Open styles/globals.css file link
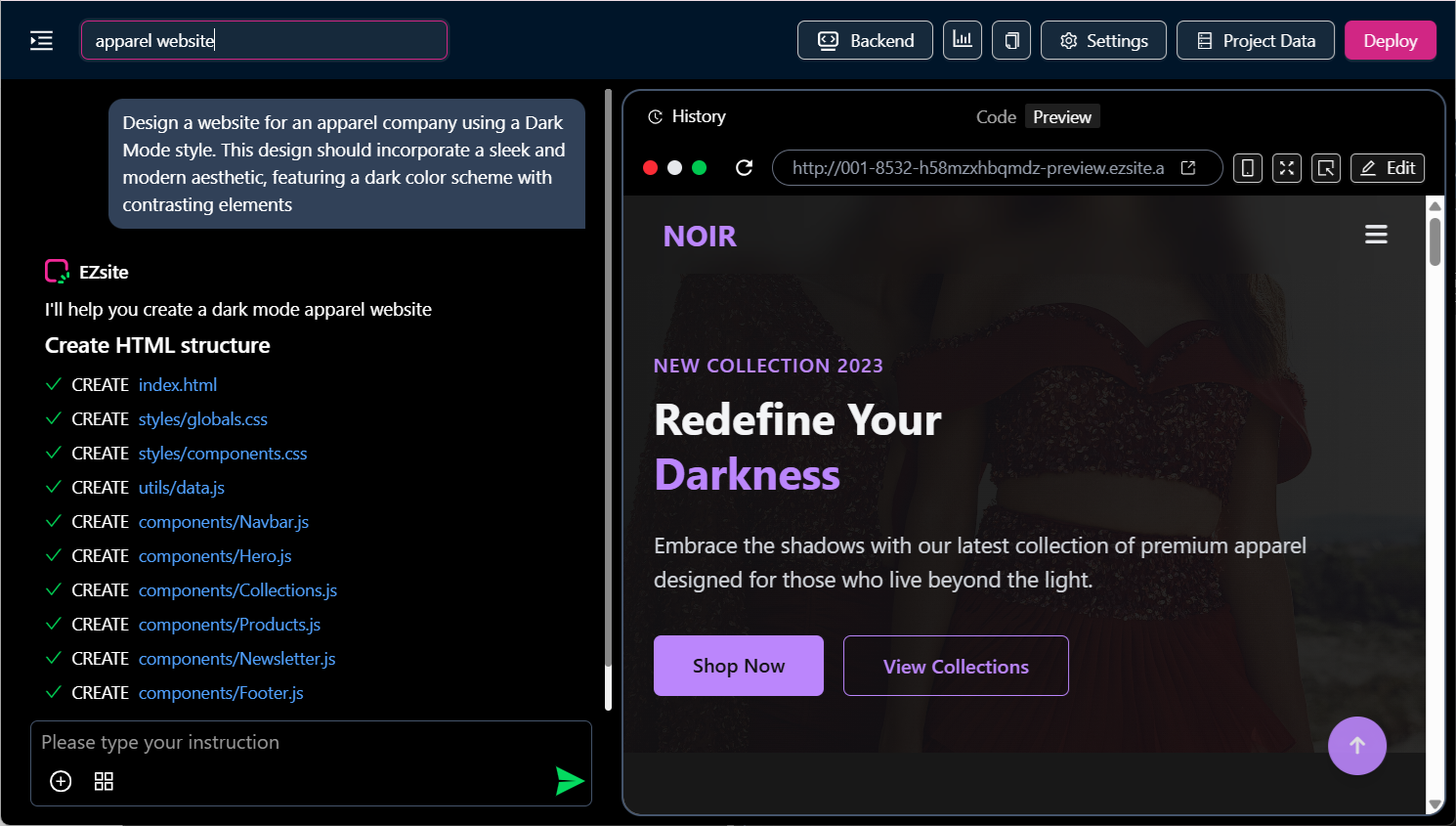Viewport: 1456px width, 826px height. coord(203,419)
